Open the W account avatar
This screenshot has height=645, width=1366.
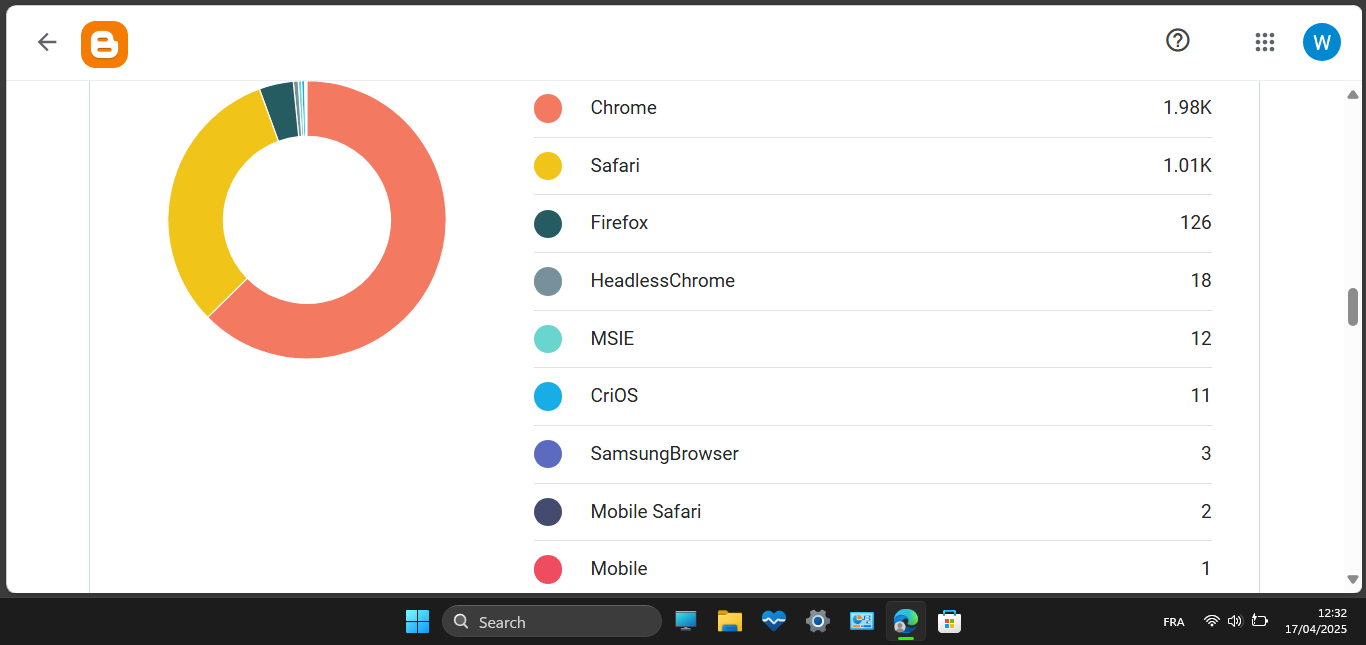[1321, 42]
